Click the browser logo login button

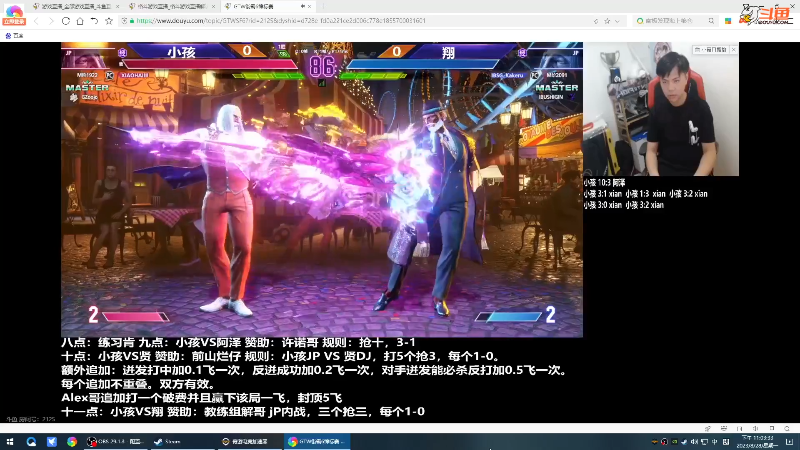pos(14,14)
